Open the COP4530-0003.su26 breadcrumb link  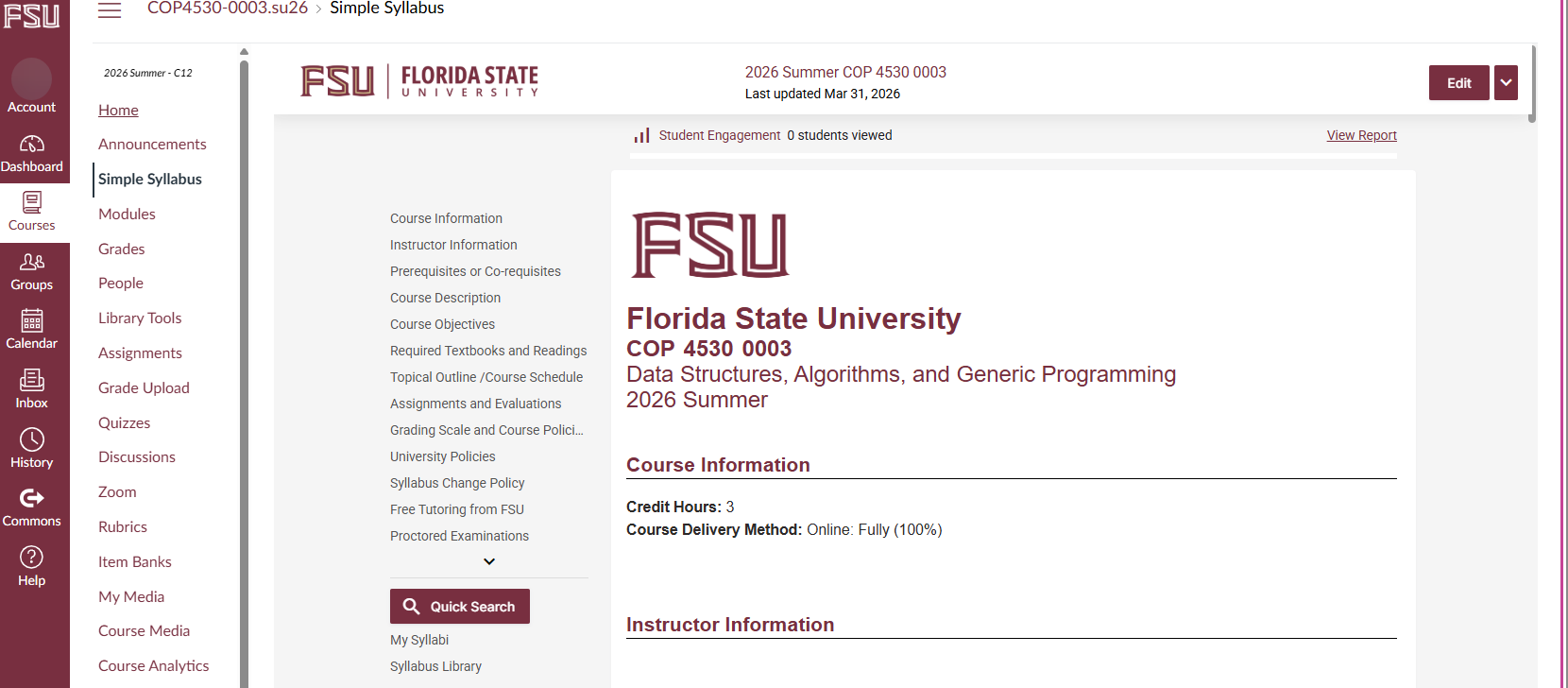point(228,9)
